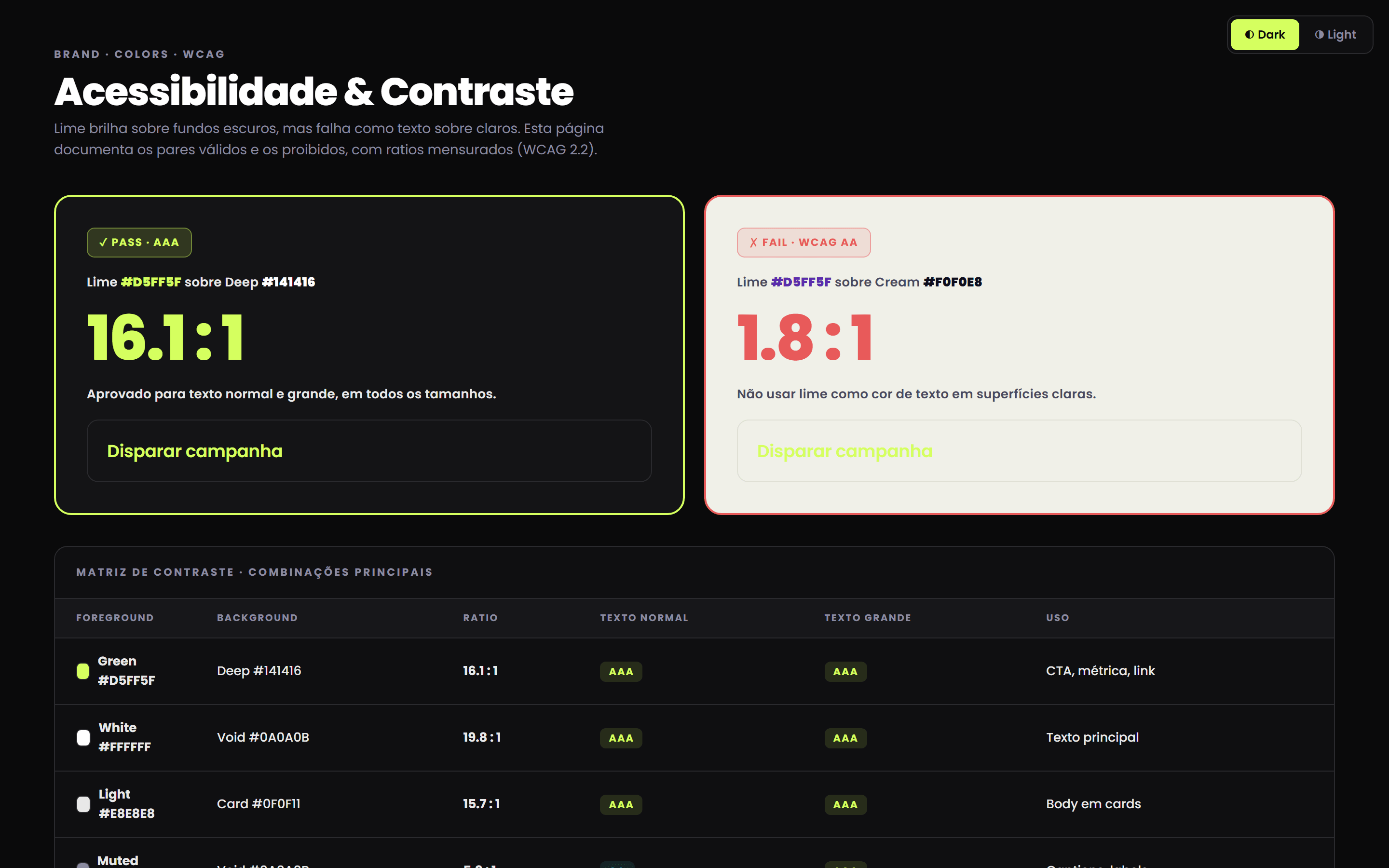Click the FAIL · WCAG AA badge

[803, 242]
